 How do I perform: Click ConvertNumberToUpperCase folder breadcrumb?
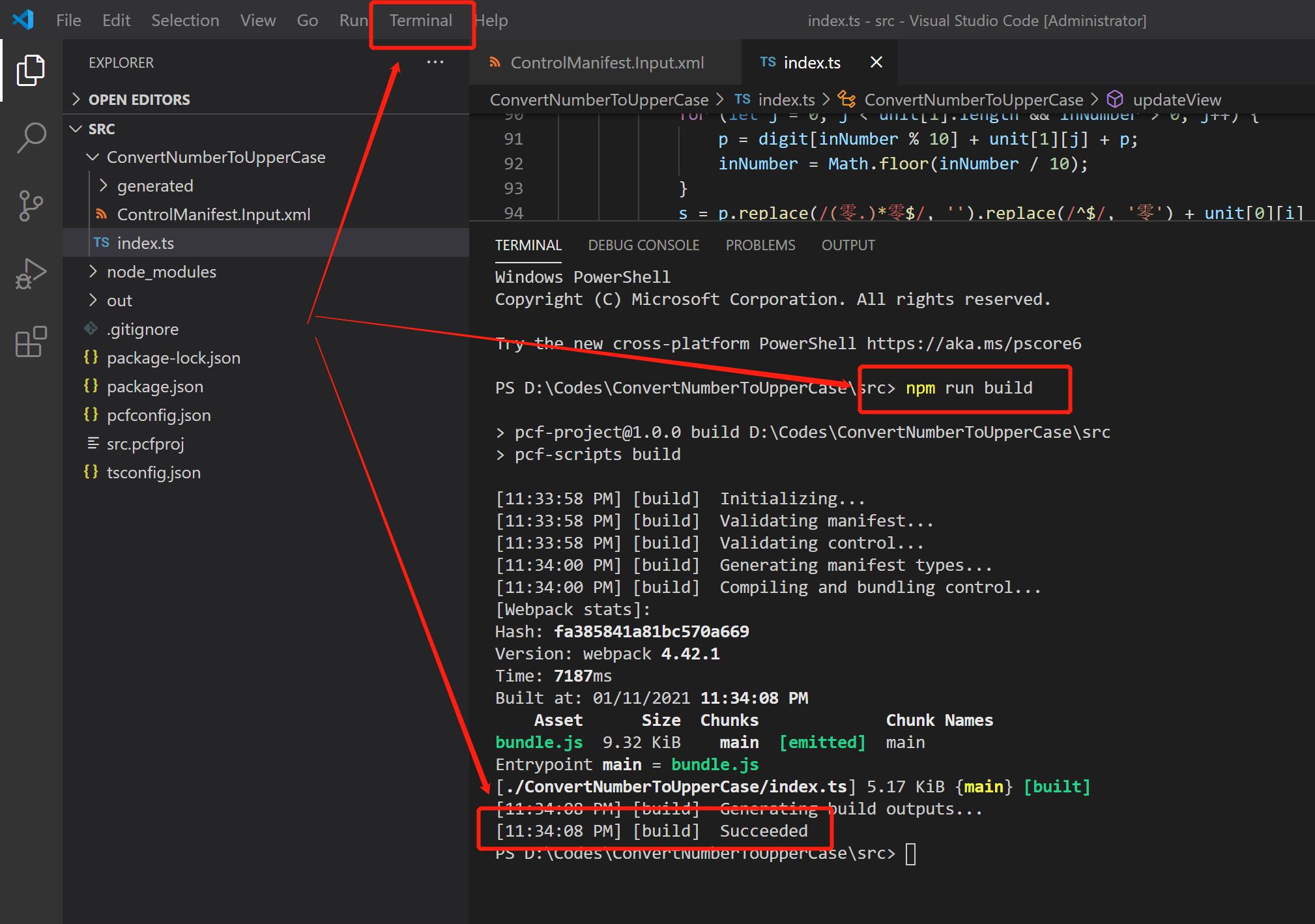[x=599, y=99]
